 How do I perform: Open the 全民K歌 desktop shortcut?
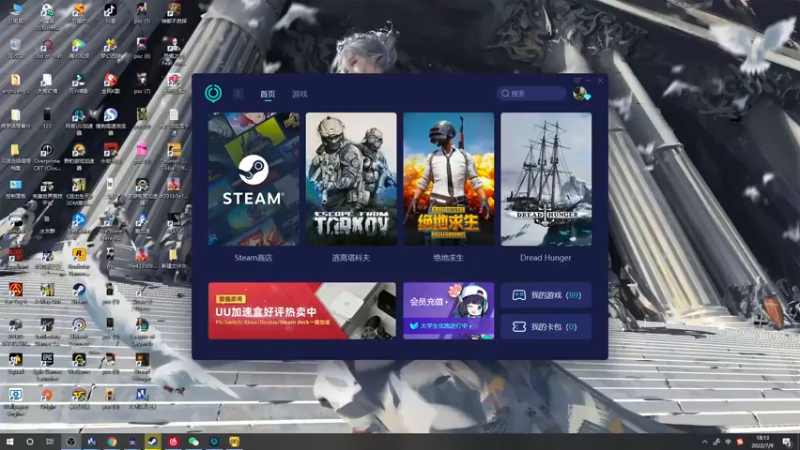(x=110, y=84)
